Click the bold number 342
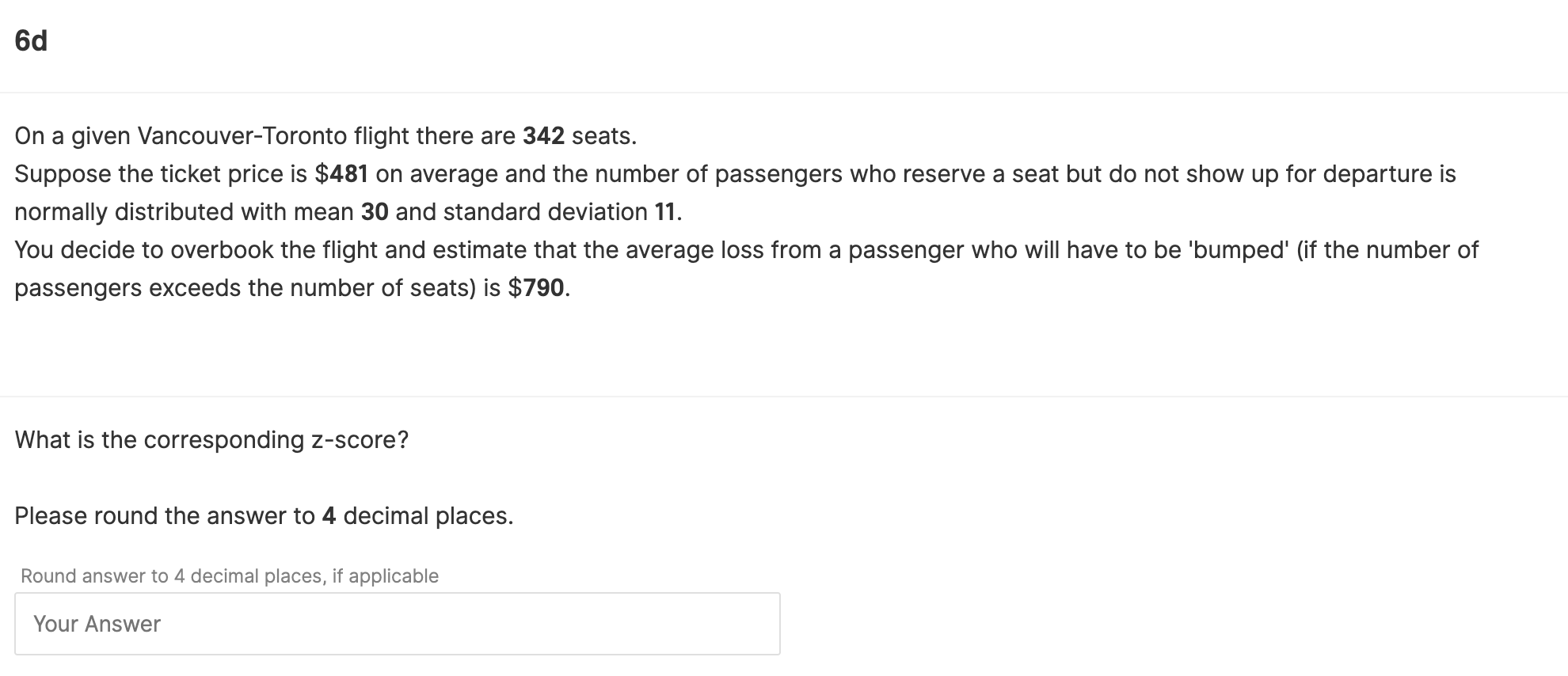The width and height of the screenshot is (1568, 676). 543,136
